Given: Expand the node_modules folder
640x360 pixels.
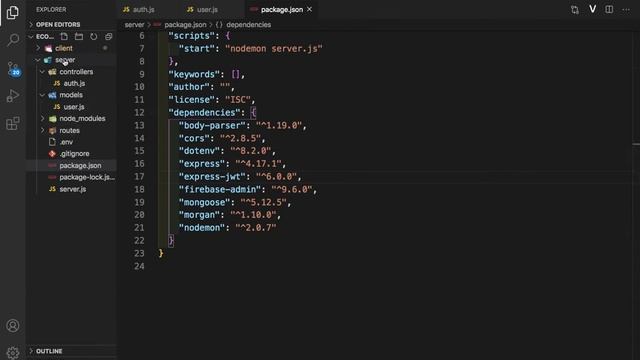Looking at the screenshot, I should click(x=82, y=119).
